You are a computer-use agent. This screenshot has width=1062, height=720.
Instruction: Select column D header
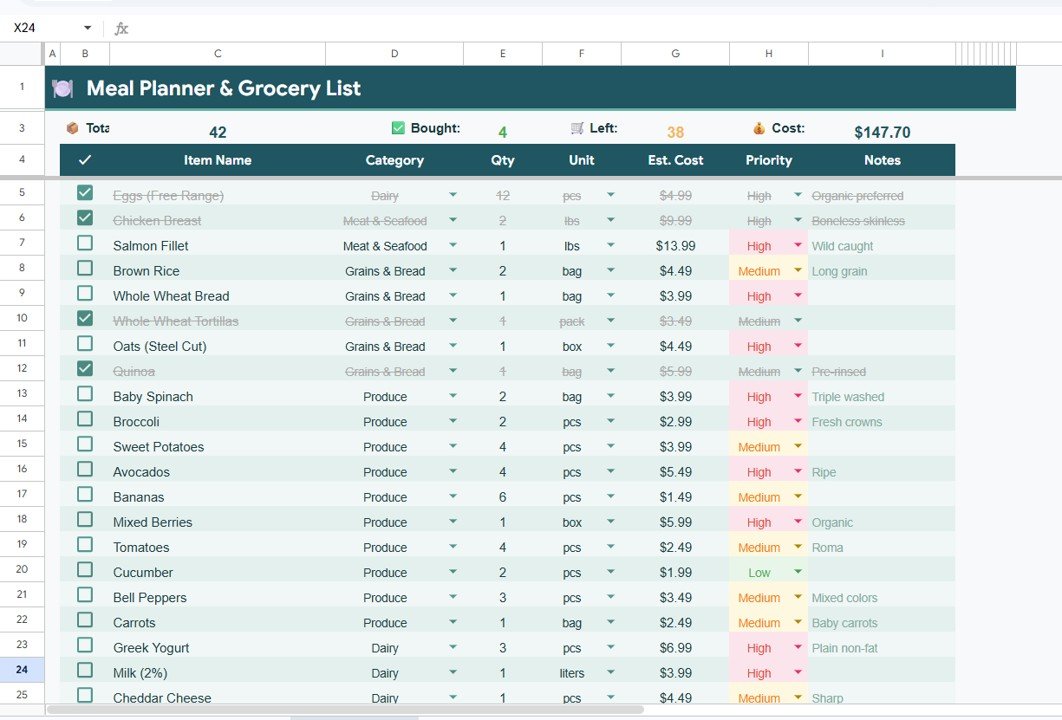394,54
